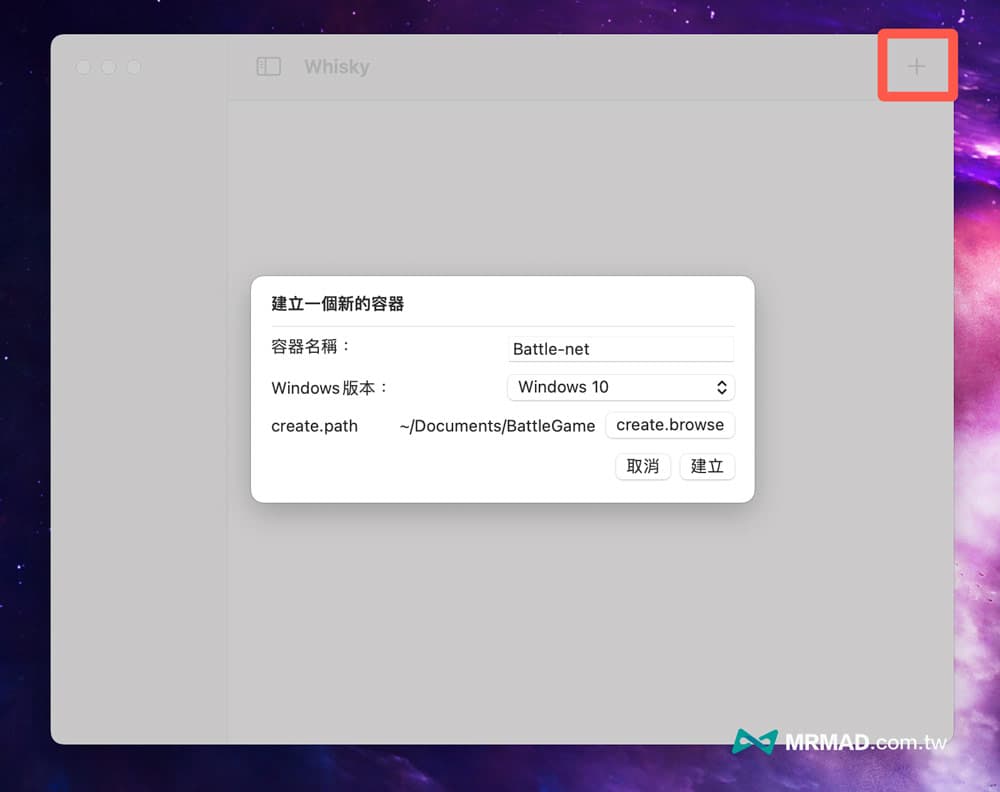The width and height of the screenshot is (1000, 792).
Task: Click the up-down chevrons beside Windows 10
Action: [722, 387]
